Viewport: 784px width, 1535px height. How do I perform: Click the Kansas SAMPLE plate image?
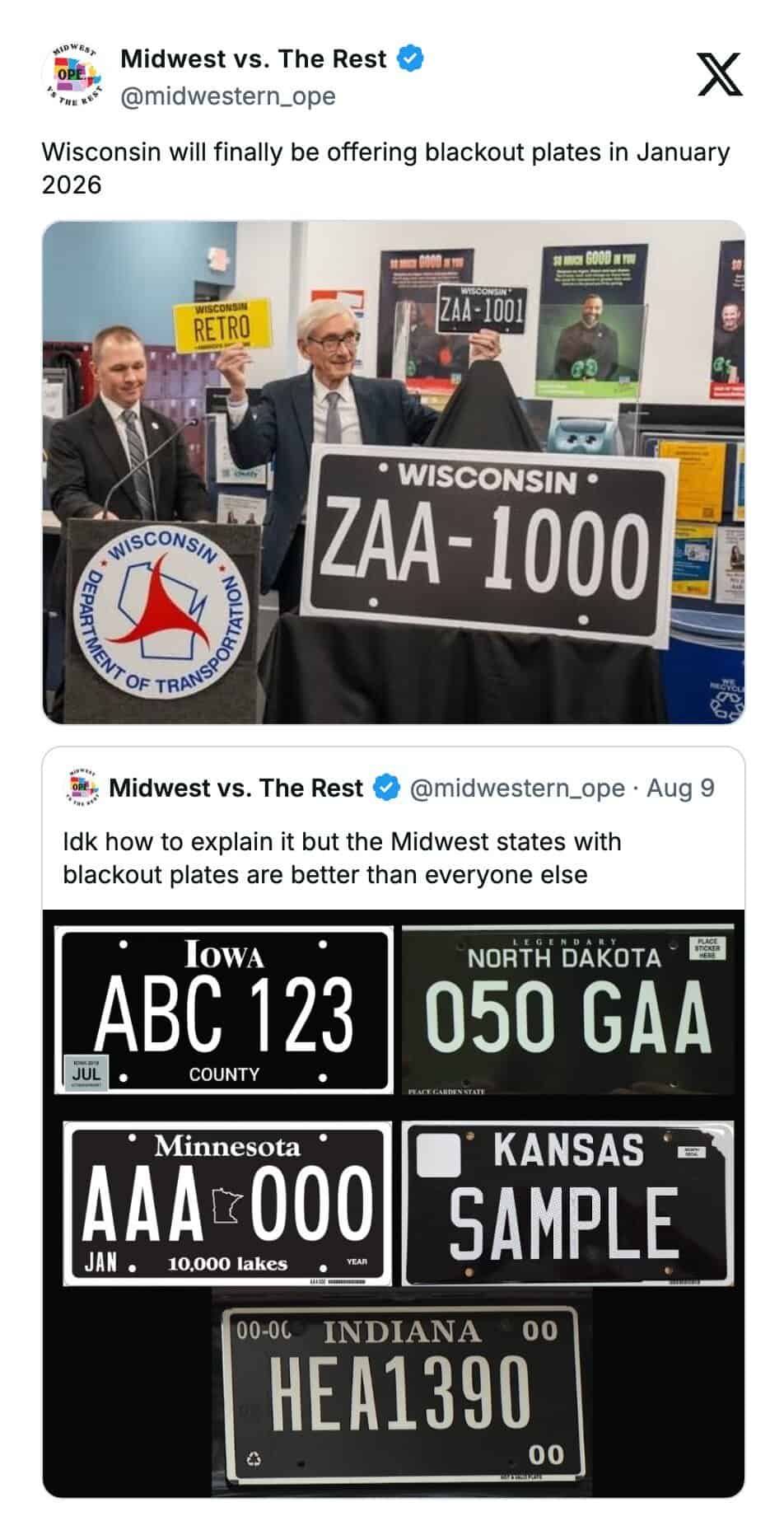[x=567, y=1203]
